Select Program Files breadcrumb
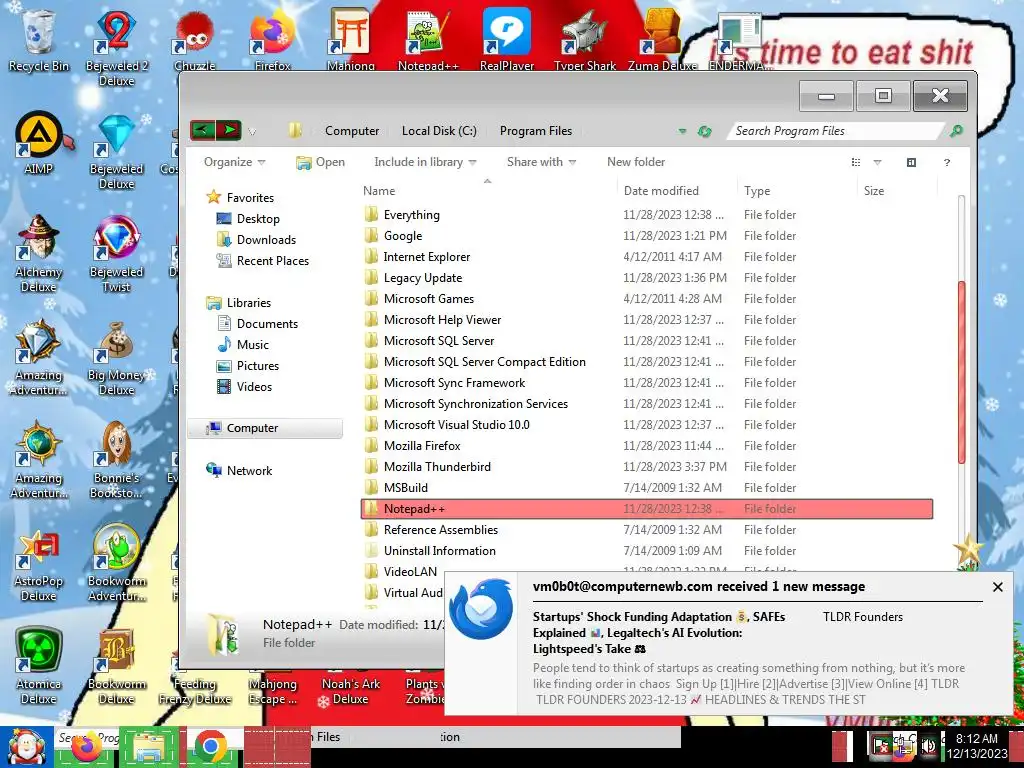Image resolution: width=1024 pixels, height=768 pixels. [536, 131]
